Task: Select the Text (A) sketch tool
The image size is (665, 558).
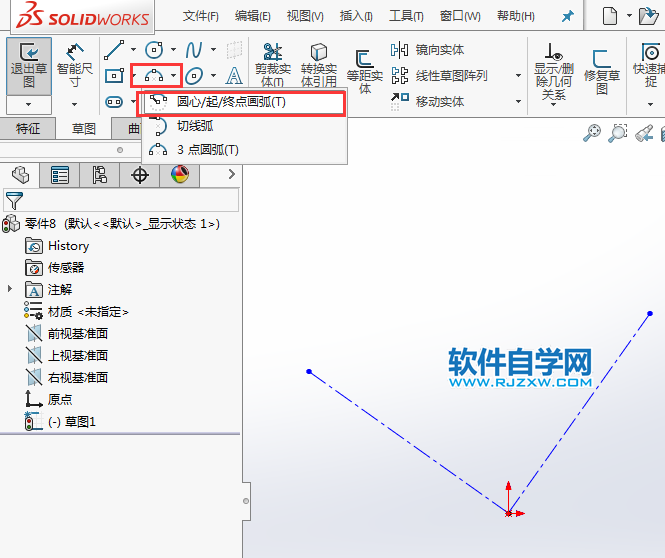Action: pyautogui.click(x=234, y=76)
